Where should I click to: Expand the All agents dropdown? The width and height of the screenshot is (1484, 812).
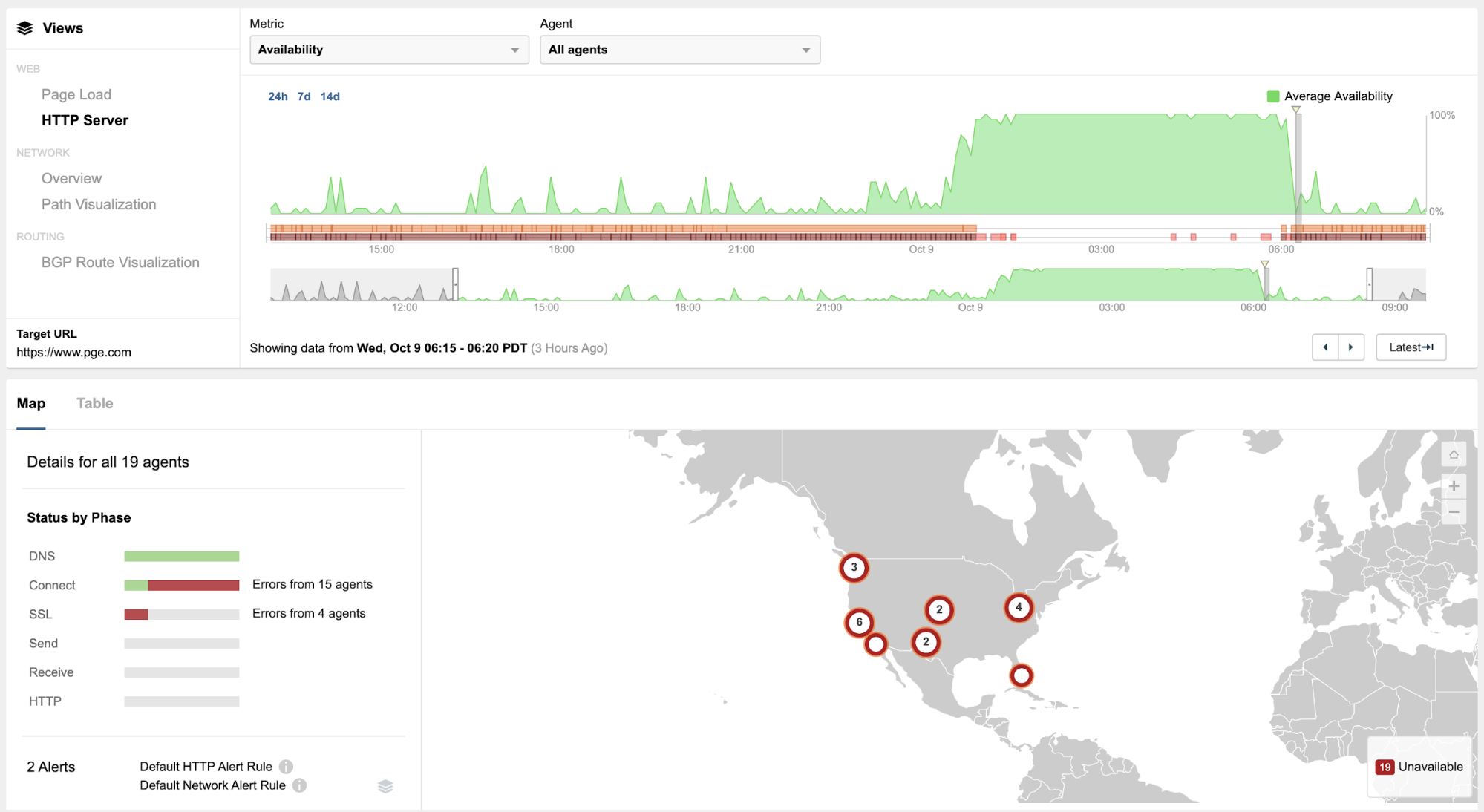(x=679, y=50)
